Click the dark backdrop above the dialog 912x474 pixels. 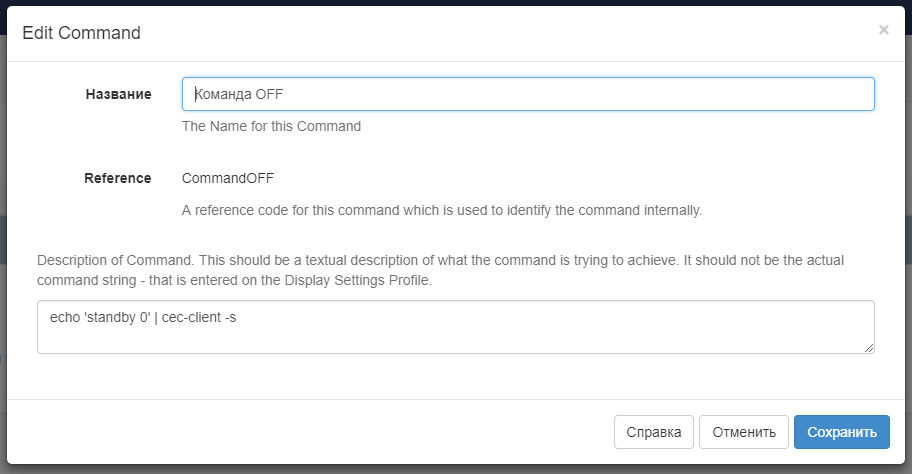coord(456,2)
